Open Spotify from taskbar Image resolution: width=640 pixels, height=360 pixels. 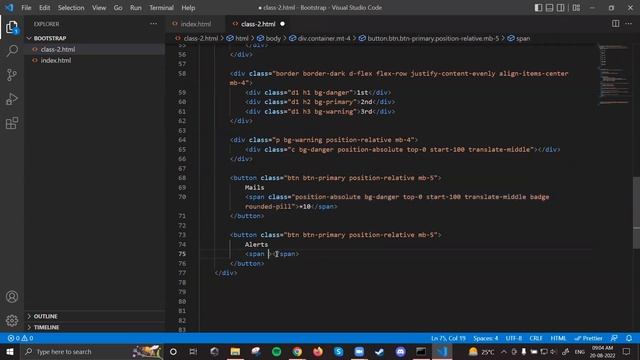[276, 351]
